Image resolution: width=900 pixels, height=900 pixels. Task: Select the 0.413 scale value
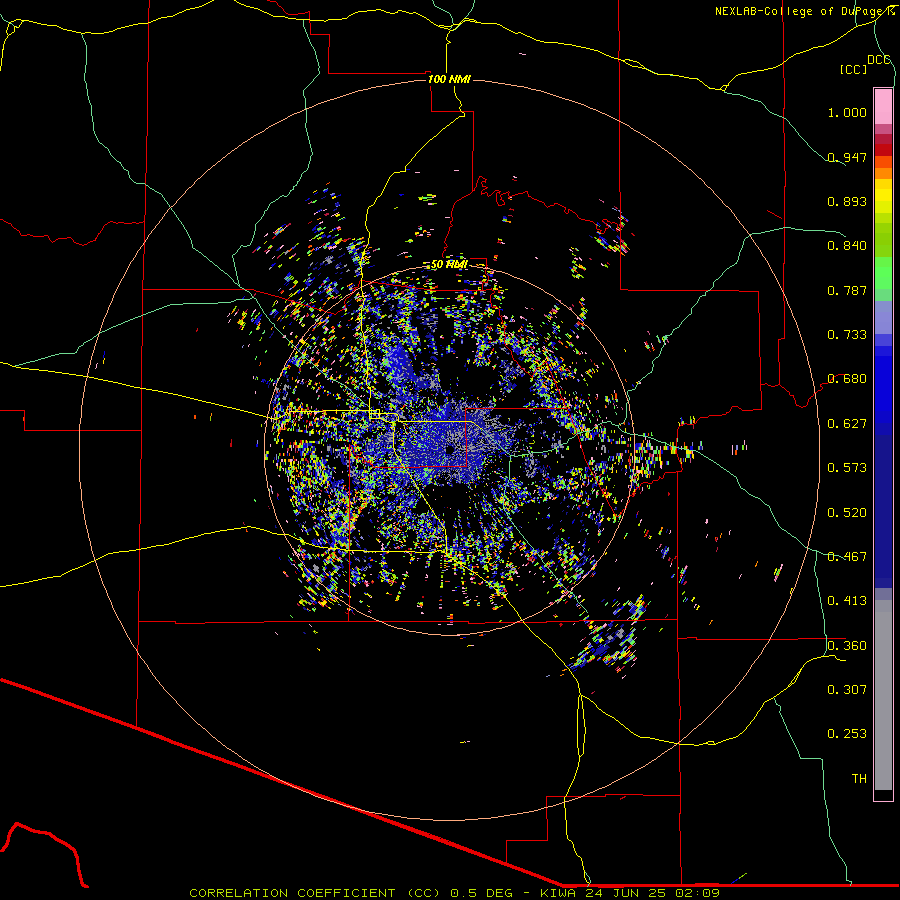coord(847,601)
